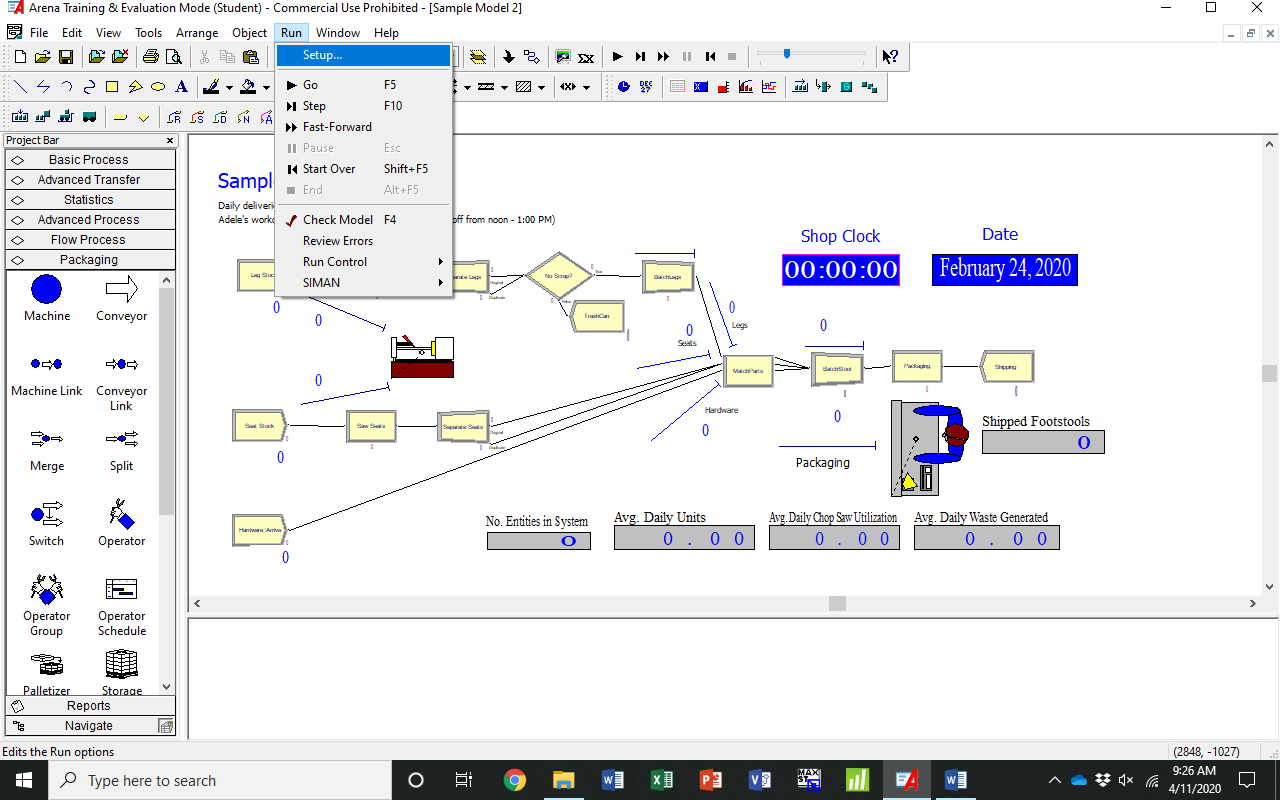Select the MatchParts module in flowchart
Viewport: 1280px width, 800px height.
pyautogui.click(x=747, y=370)
